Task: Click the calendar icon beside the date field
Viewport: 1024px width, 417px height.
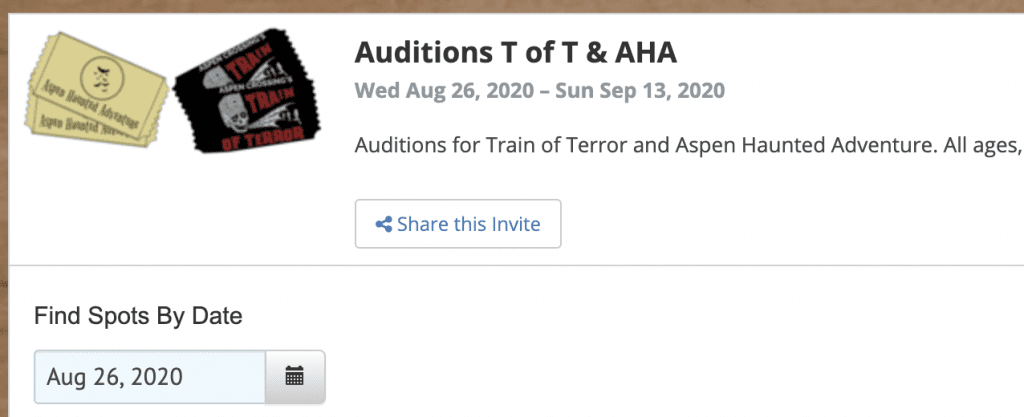Action: pos(295,377)
